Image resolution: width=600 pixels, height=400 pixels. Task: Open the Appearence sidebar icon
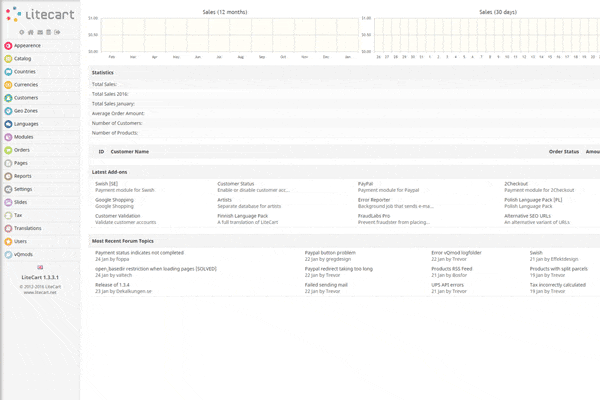pos(8,46)
